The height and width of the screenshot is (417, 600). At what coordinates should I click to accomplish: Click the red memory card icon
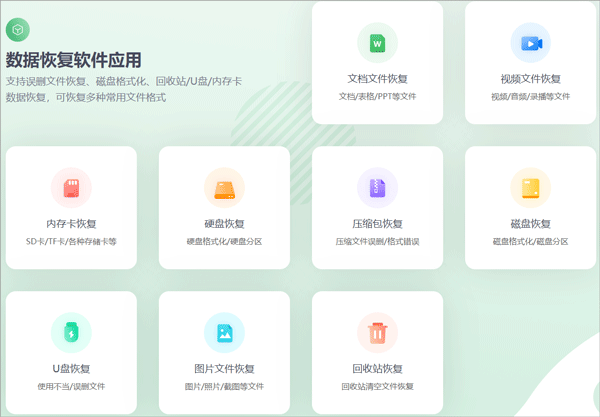coord(71,187)
